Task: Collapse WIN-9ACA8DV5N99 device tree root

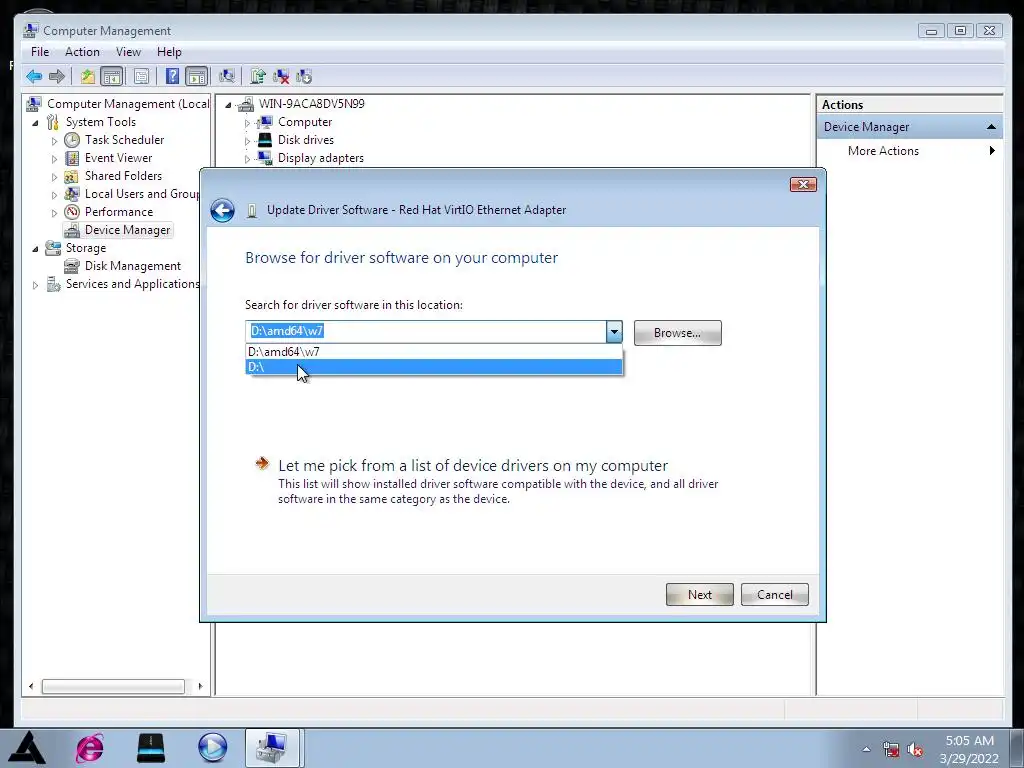Action: tap(228, 104)
